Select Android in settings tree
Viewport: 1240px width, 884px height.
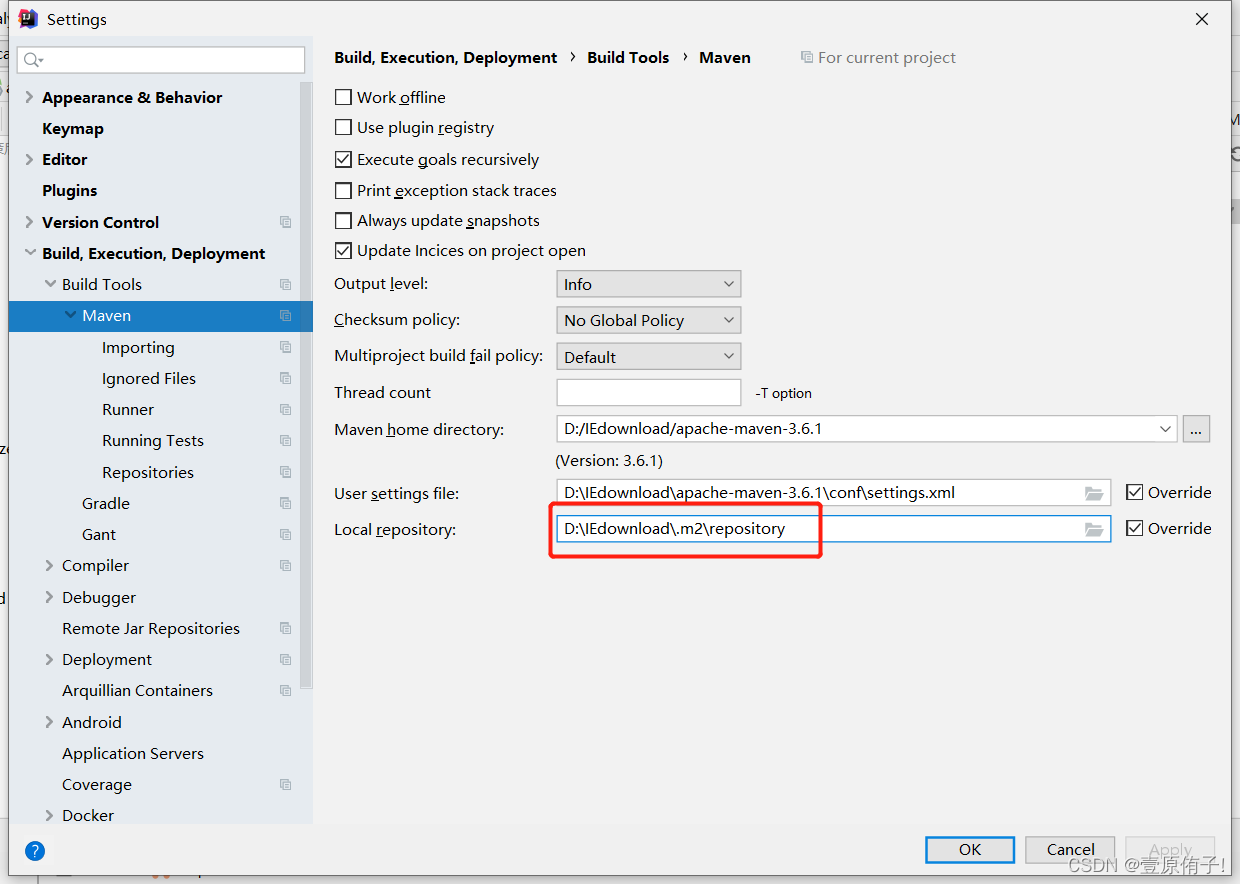coord(92,722)
